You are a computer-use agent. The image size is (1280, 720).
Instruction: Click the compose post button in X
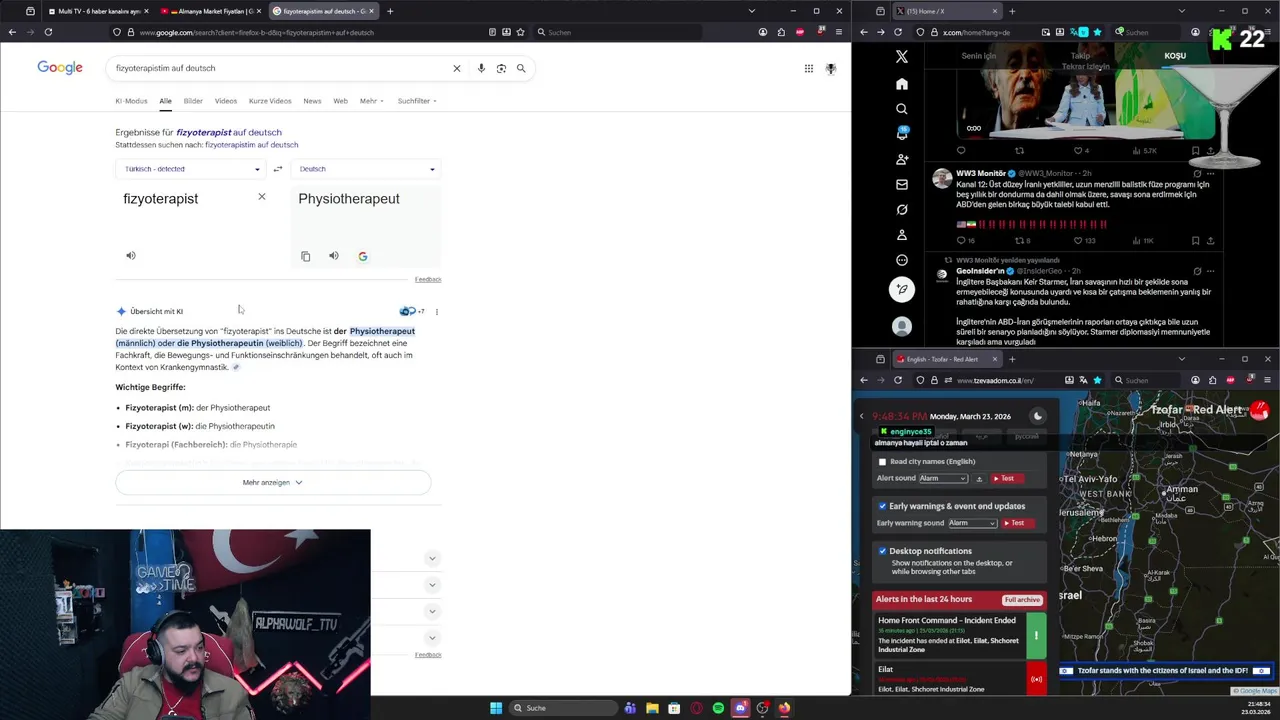(902, 289)
